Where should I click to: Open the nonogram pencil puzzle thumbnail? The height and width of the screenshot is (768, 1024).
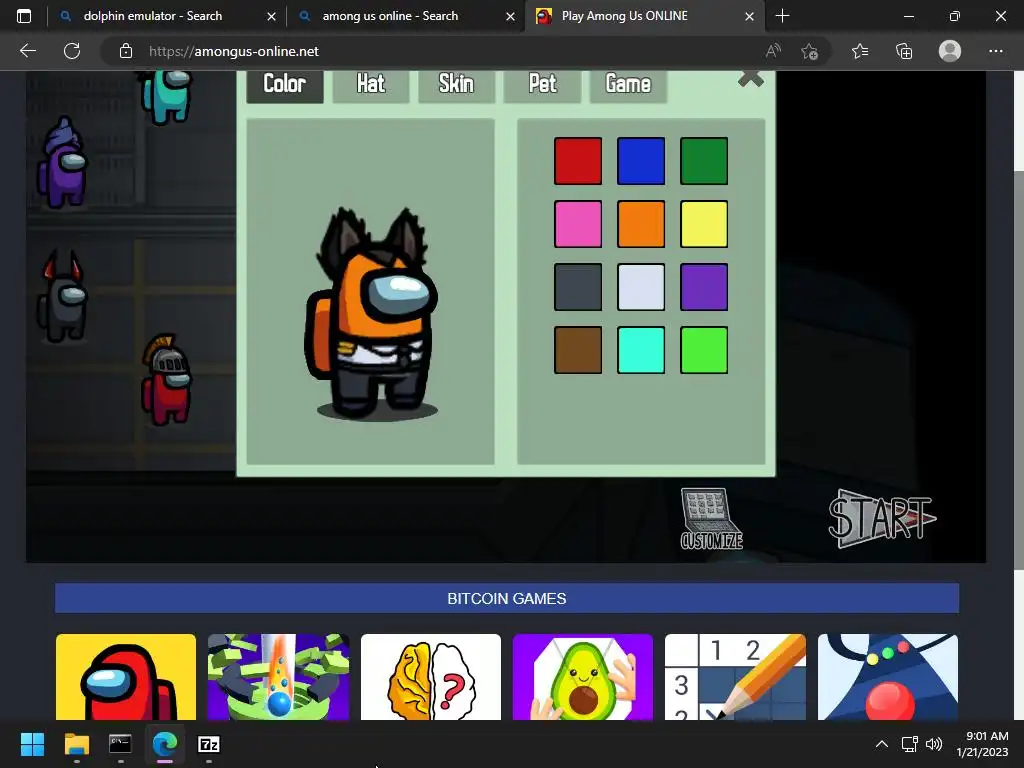(735, 677)
